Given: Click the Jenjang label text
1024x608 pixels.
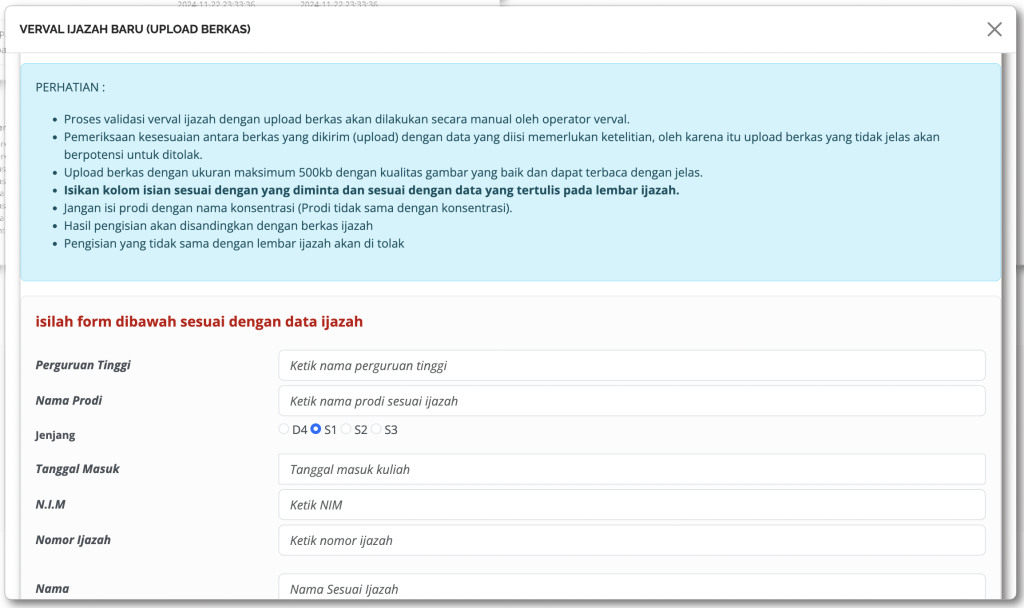Looking at the screenshot, I should (56, 435).
